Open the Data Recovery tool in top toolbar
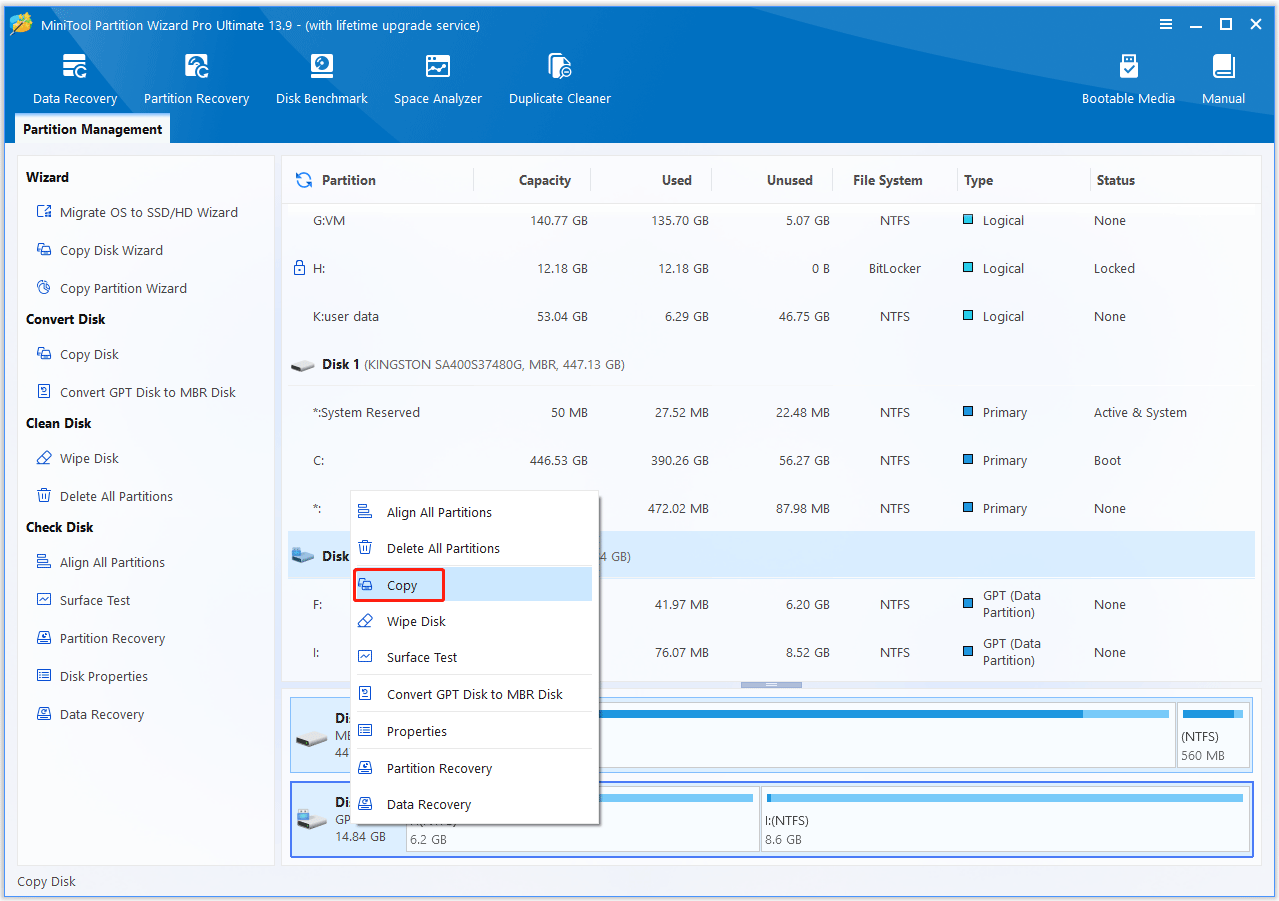 coord(75,79)
